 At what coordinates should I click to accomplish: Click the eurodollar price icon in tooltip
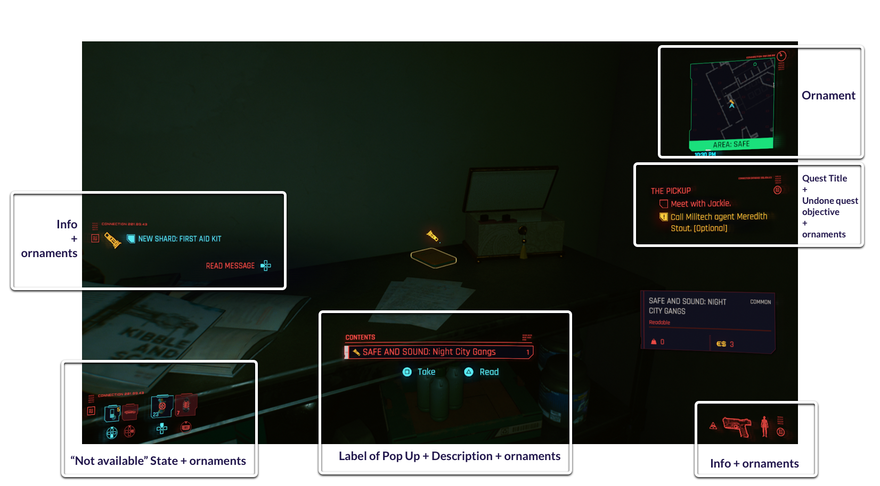coord(721,344)
